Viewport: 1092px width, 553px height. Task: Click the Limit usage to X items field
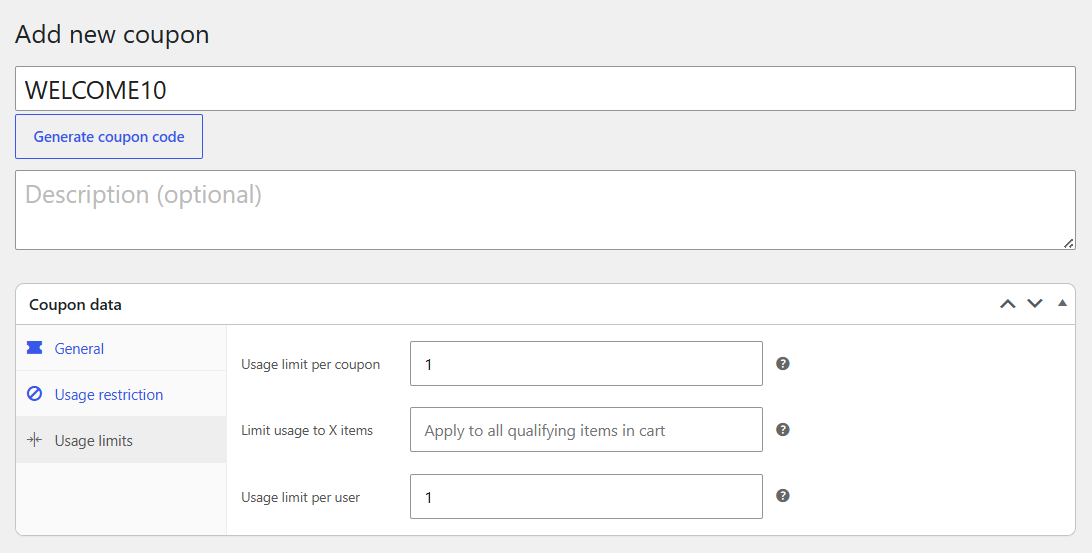(x=586, y=430)
